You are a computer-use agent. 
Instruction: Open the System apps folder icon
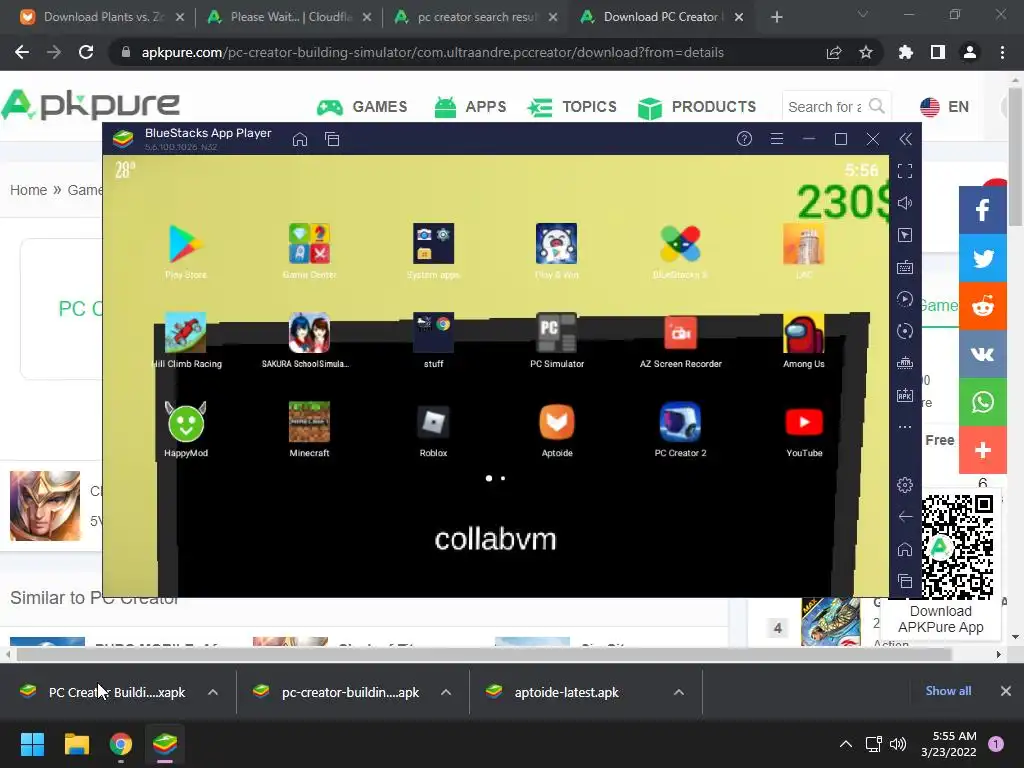coord(433,244)
